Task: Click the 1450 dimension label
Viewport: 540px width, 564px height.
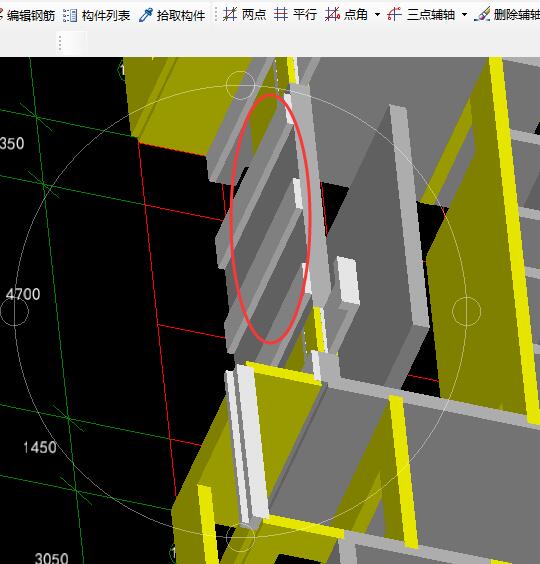Action: pos(40,447)
